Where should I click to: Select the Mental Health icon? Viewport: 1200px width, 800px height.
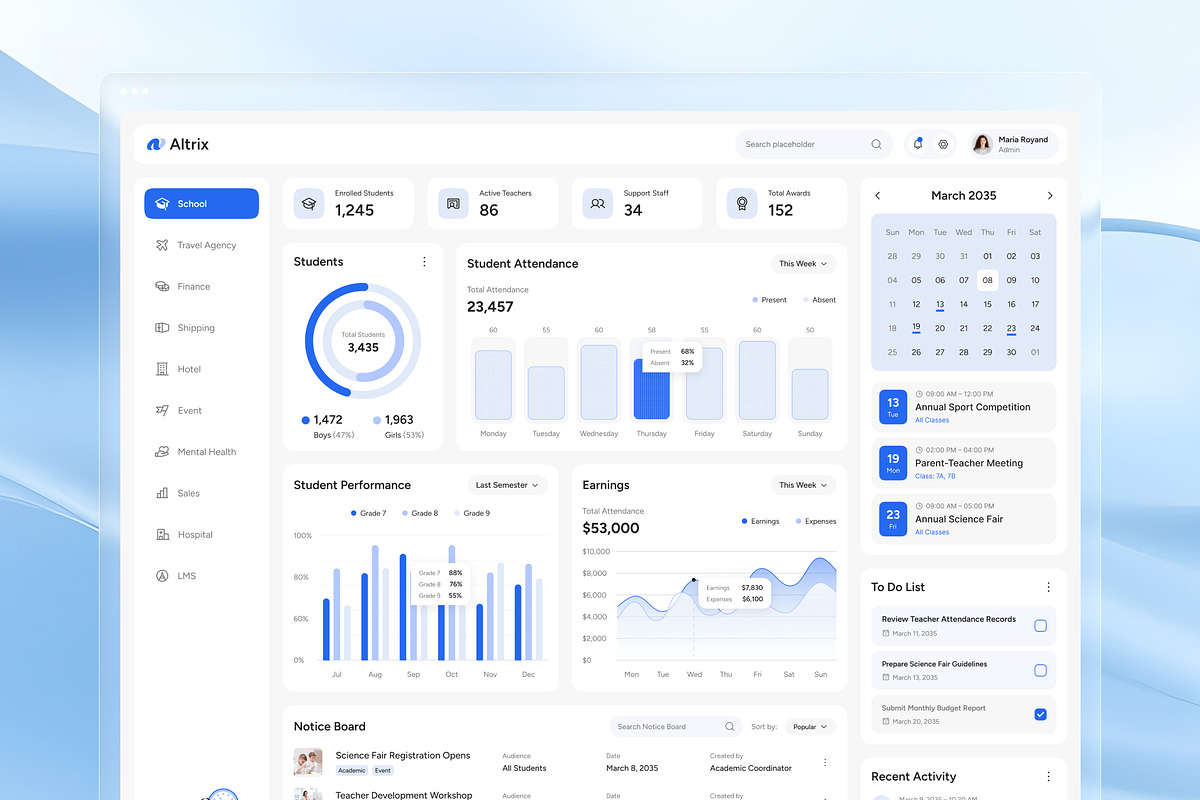[162, 452]
